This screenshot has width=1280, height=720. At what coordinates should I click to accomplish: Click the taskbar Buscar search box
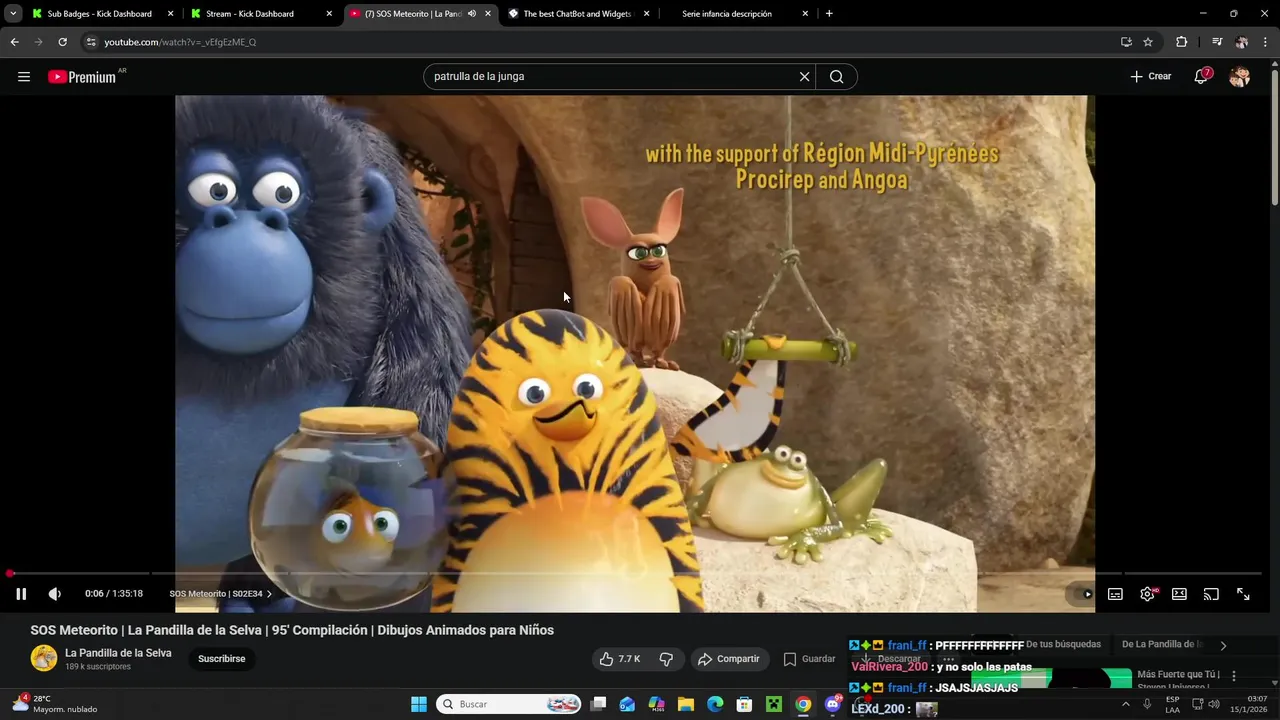pyautogui.click(x=510, y=704)
